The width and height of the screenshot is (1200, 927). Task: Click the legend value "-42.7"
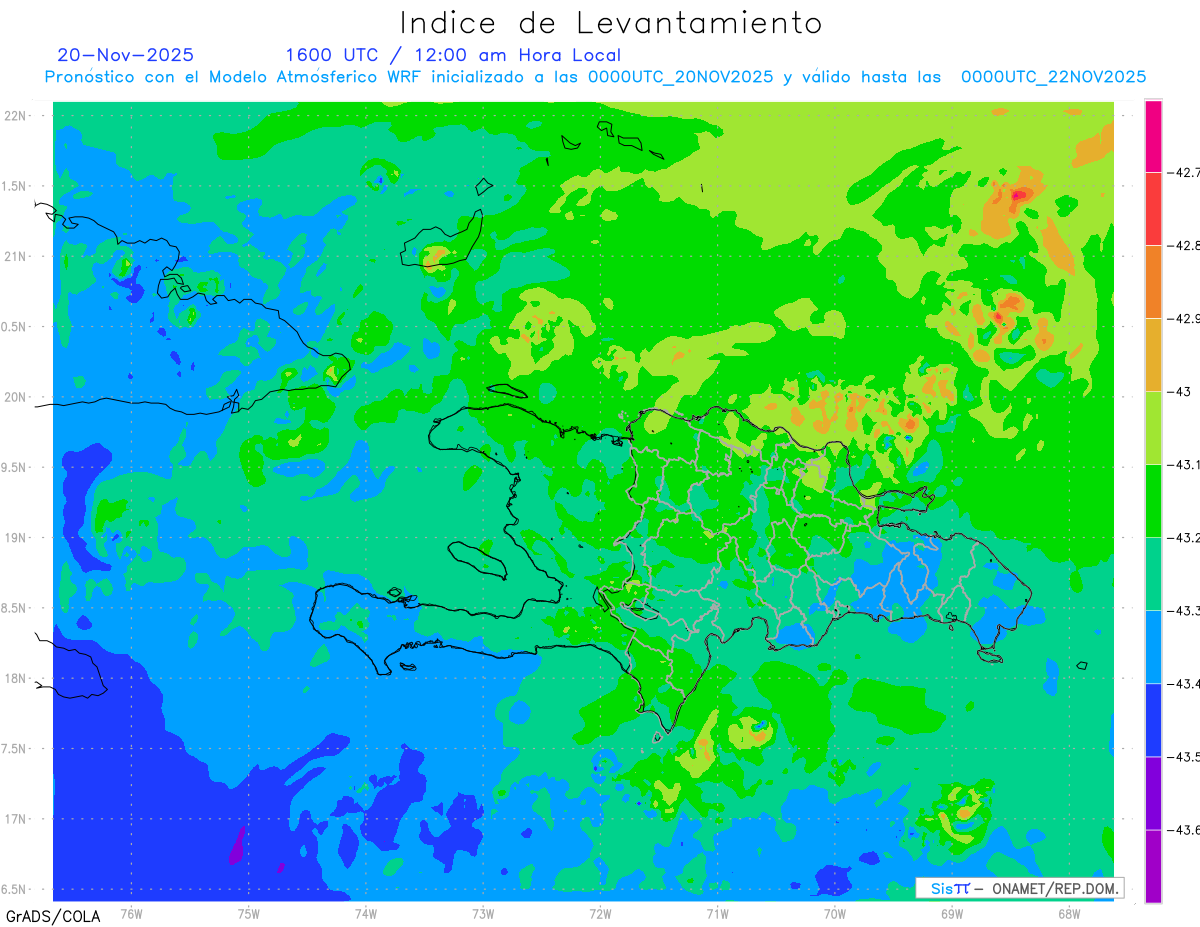click(x=1184, y=172)
